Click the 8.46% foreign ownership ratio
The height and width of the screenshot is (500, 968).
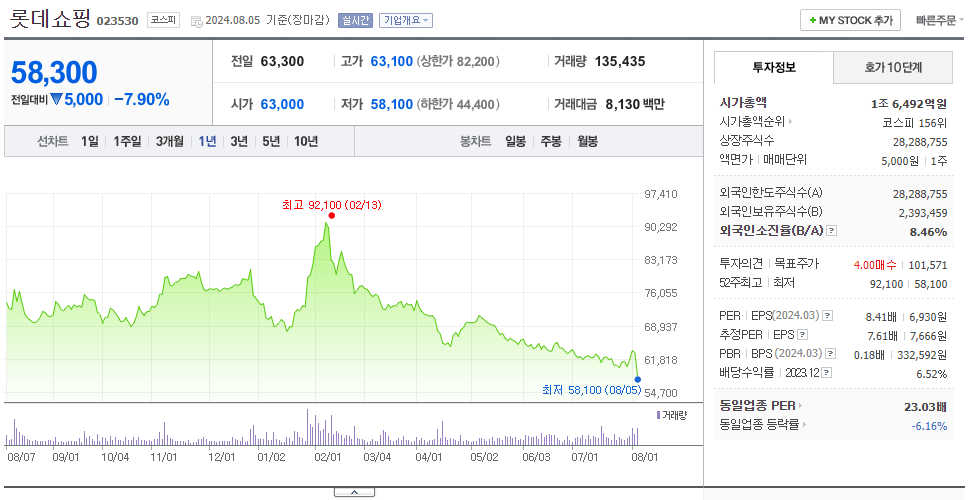pyautogui.click(x=928, y=232)
